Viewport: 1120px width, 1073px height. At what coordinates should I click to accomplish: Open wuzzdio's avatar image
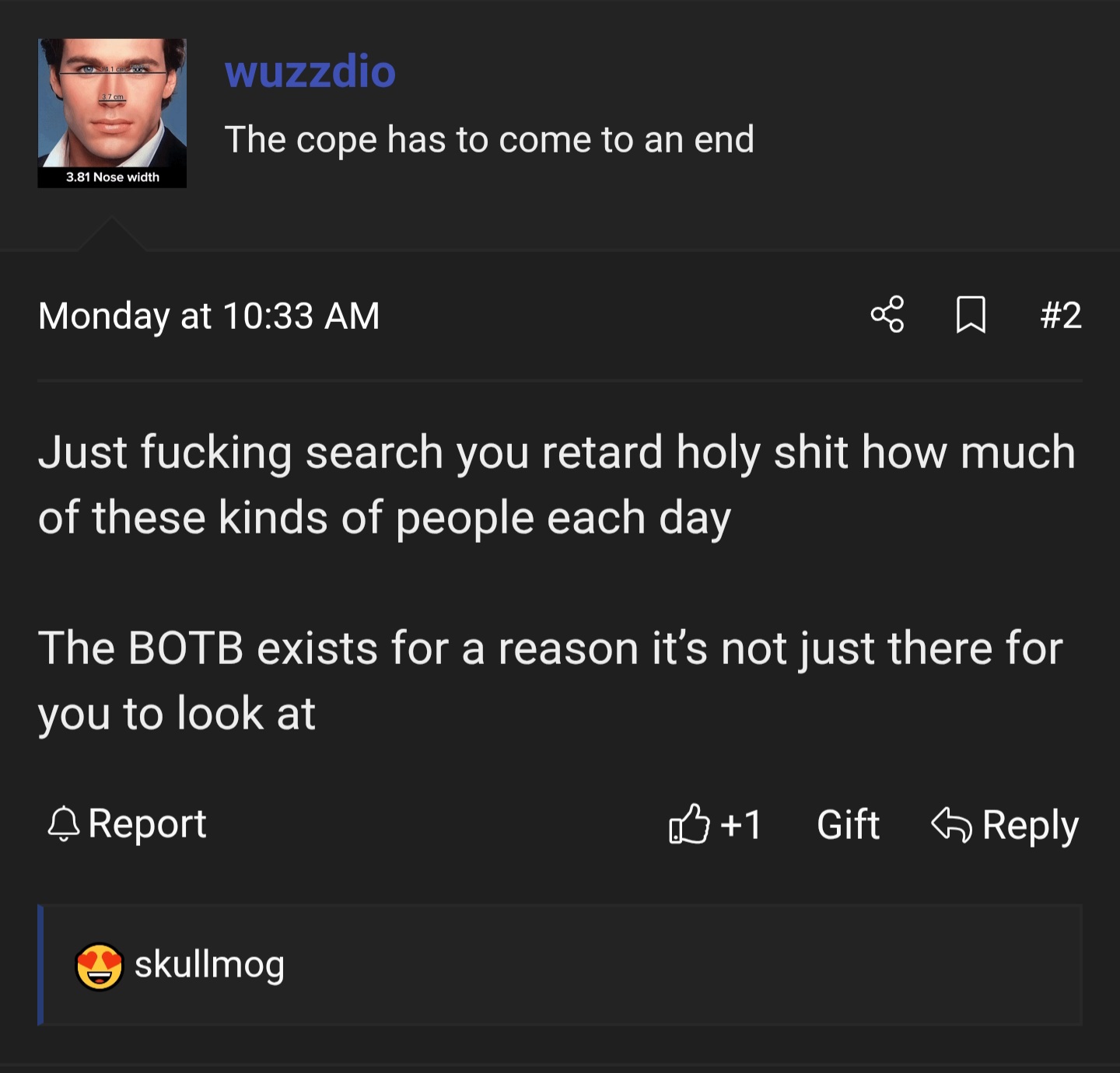pyautogui.click(x=112, y=113)
